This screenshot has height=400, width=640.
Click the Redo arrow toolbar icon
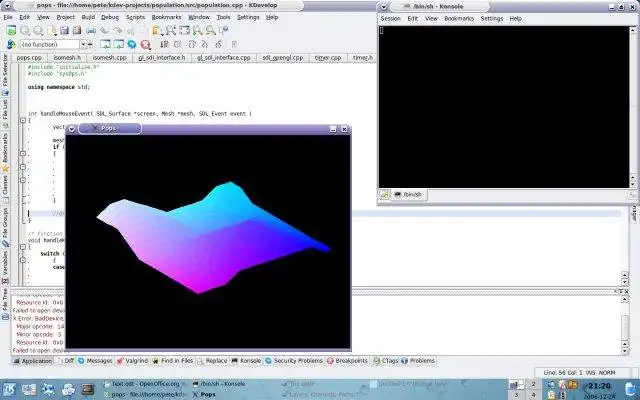click(118, 30)
